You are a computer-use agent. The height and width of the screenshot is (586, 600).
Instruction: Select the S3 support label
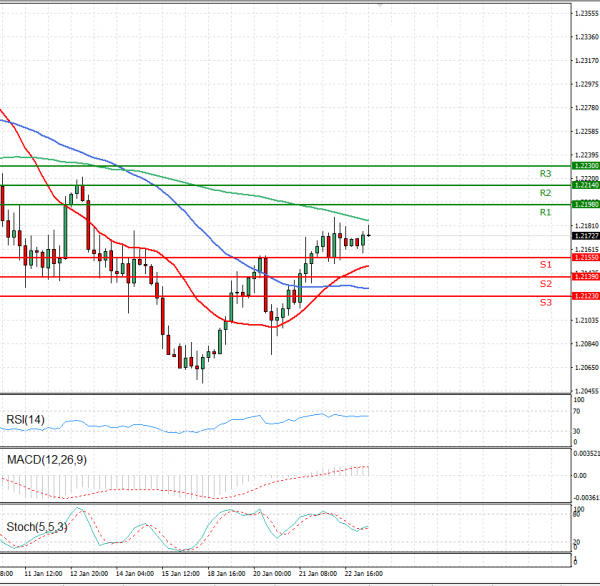pyautogui.click(x=546, y=302)
